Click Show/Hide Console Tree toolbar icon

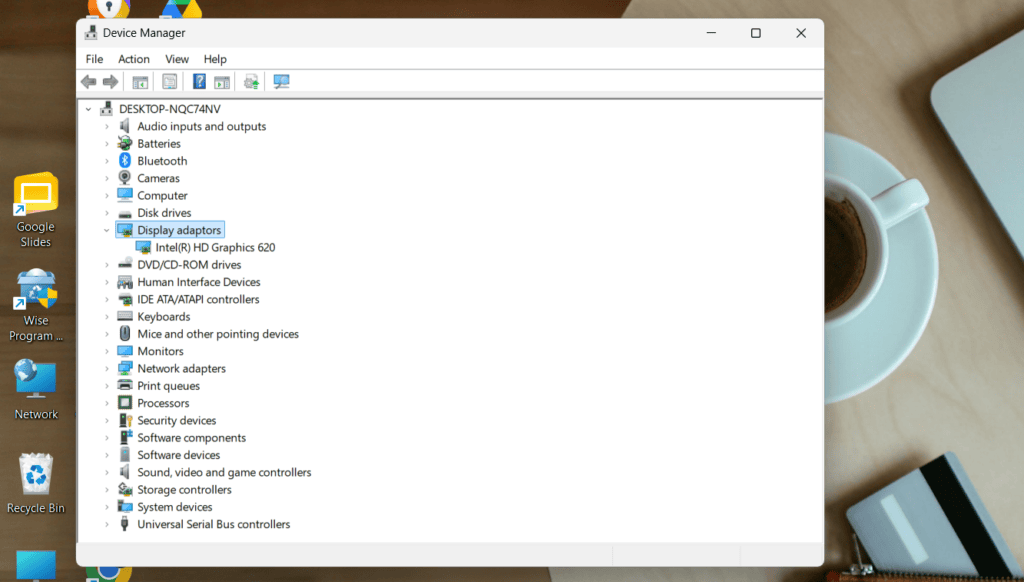140,82
